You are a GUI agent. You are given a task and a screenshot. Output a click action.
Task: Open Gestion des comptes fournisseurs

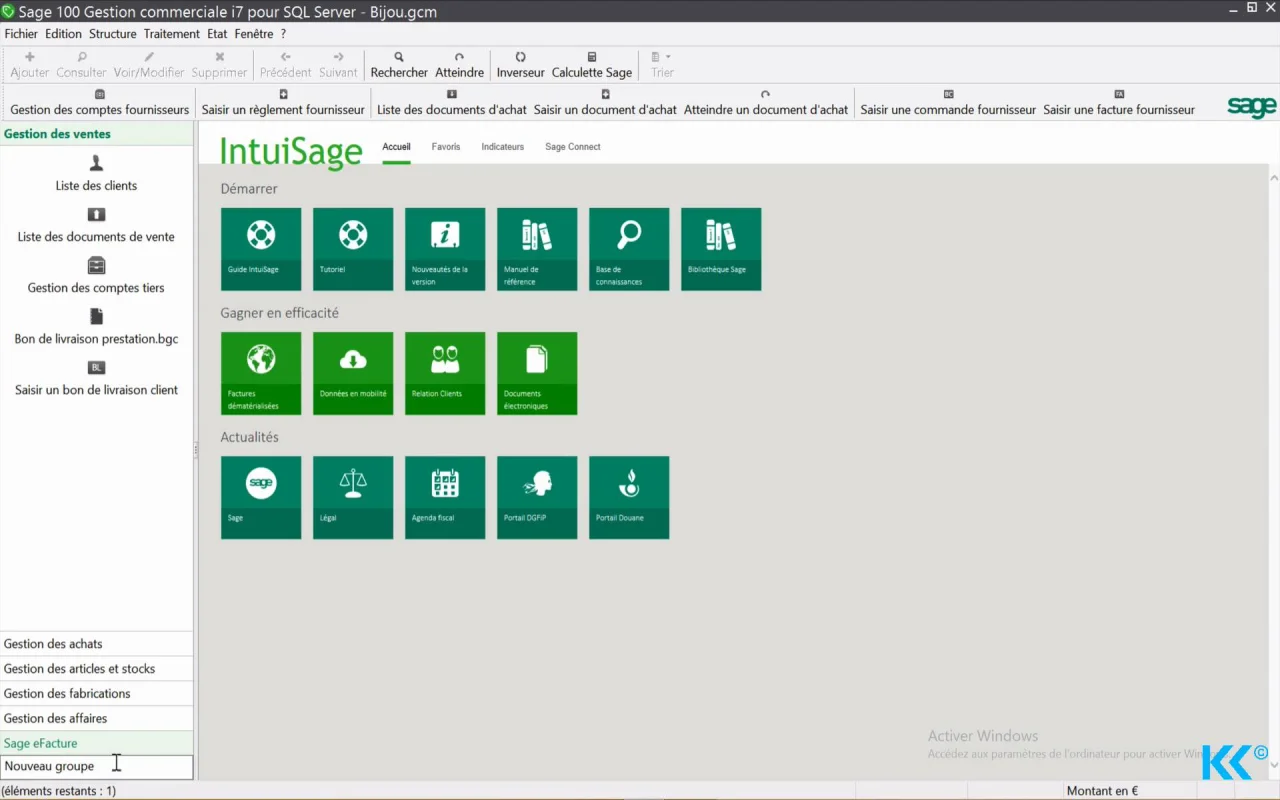pos(99,103)
